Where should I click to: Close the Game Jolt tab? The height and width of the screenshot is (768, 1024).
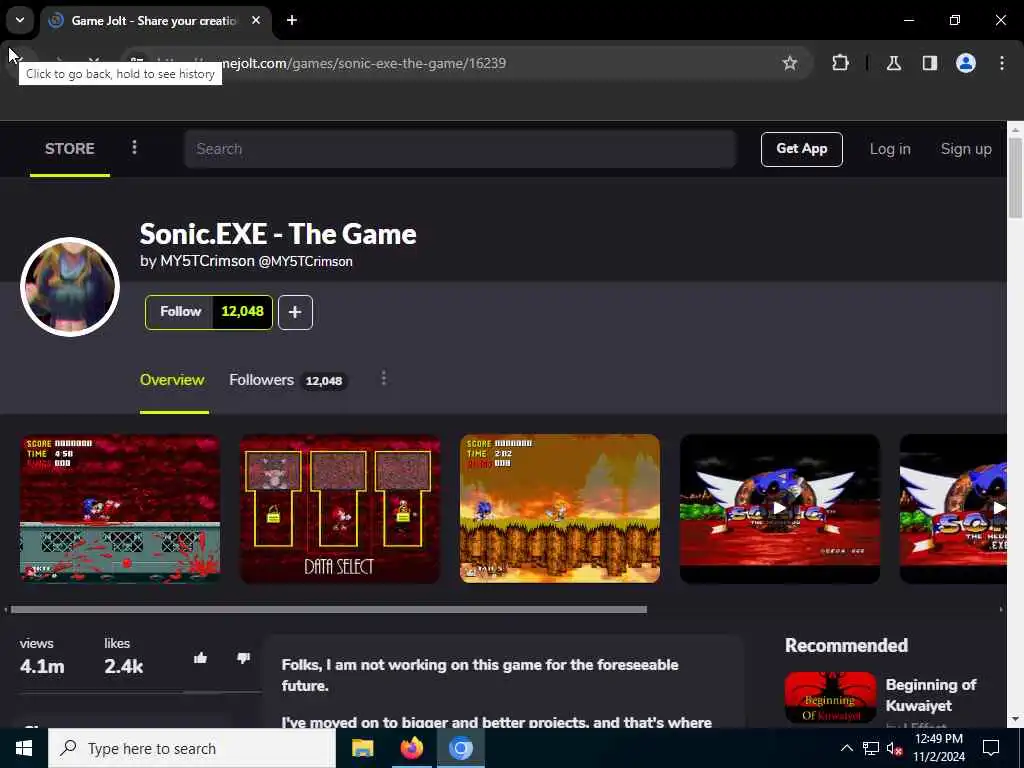point(256,20)
